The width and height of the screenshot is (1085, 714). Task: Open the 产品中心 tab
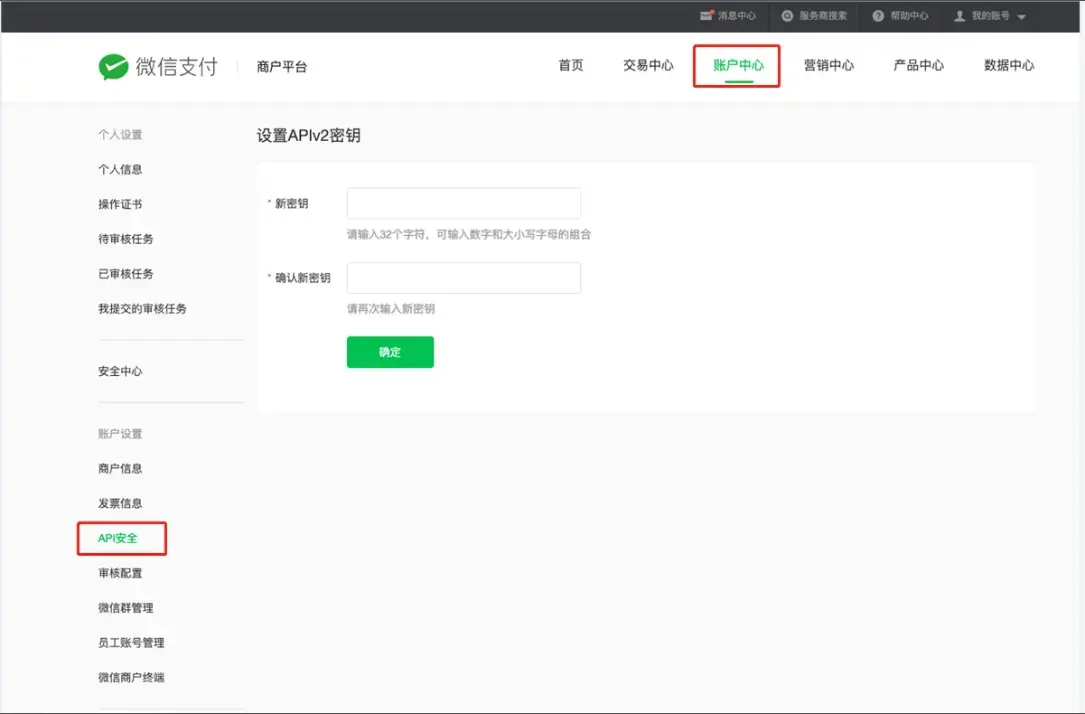[918, 66]
